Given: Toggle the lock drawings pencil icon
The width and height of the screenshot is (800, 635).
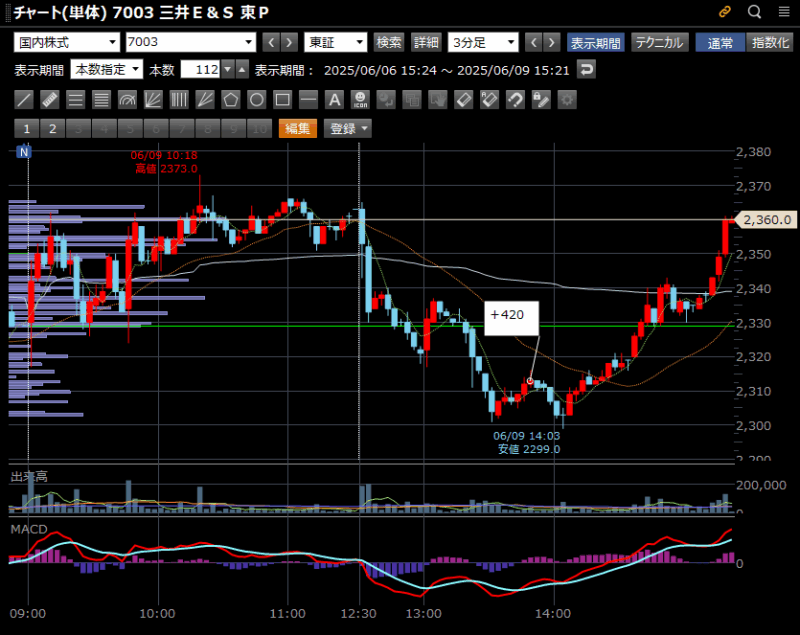Looking at the screenshot, I should (x=541, y=99).
